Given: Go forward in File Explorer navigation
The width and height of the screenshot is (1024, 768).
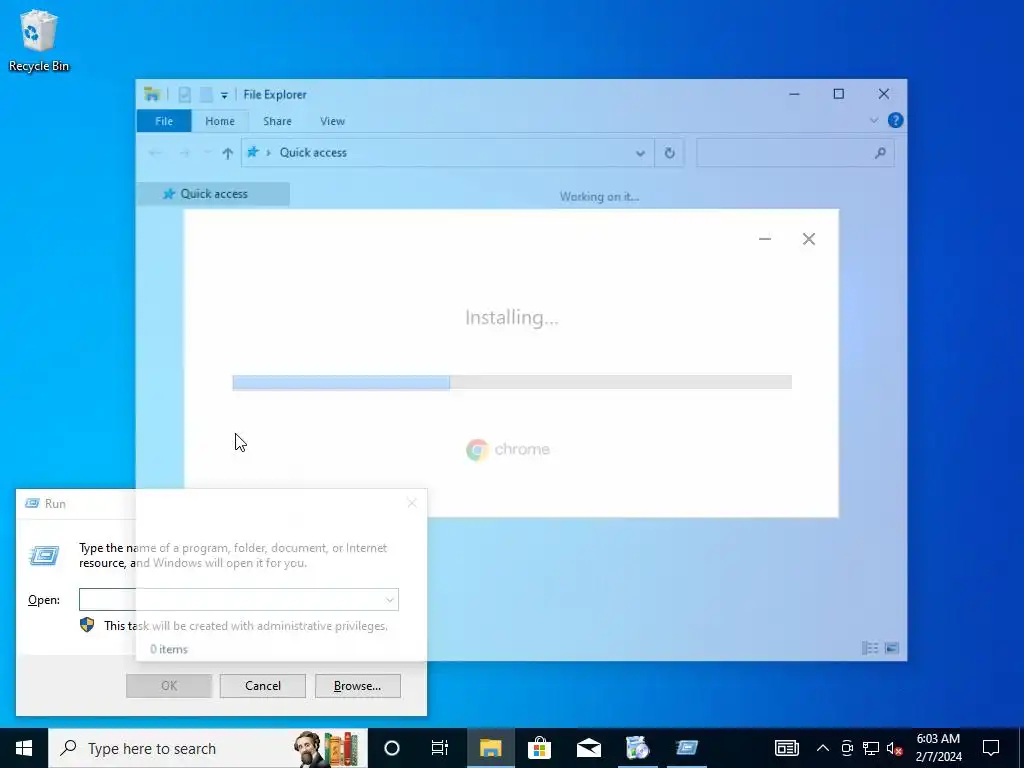Looking at the screenshot, I should click(x=185, y=153).
